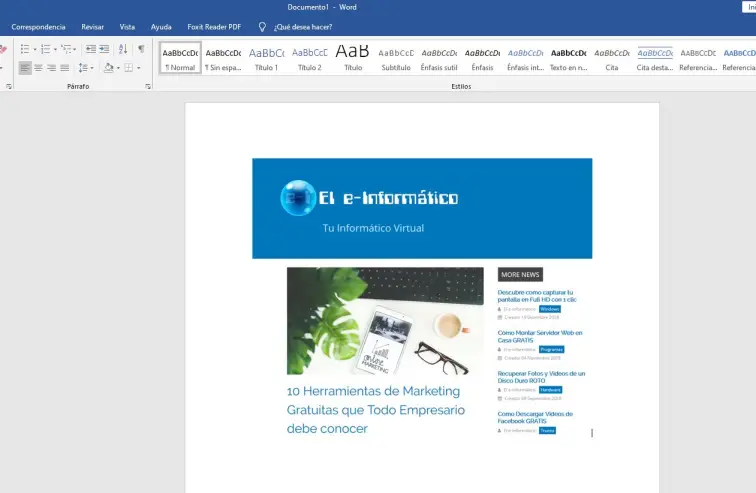Apply the Título style

pyautogui.click(x=353, y=58)
